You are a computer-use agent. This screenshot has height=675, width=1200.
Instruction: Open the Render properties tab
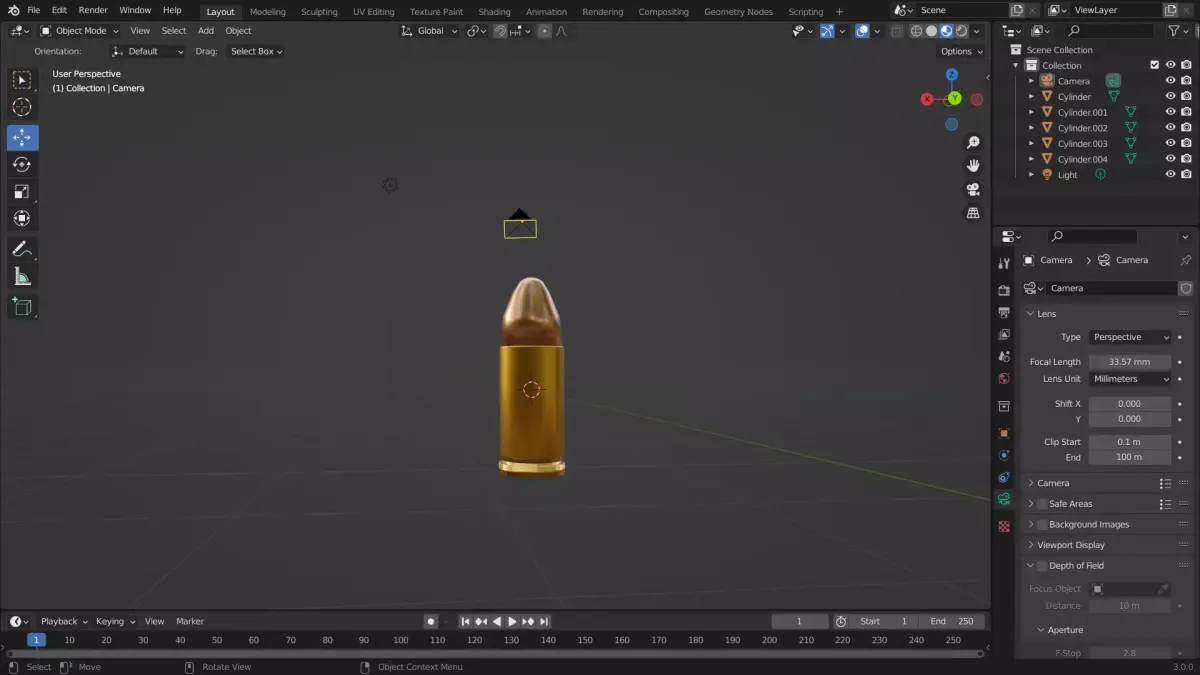click(x=1004, y=290)
